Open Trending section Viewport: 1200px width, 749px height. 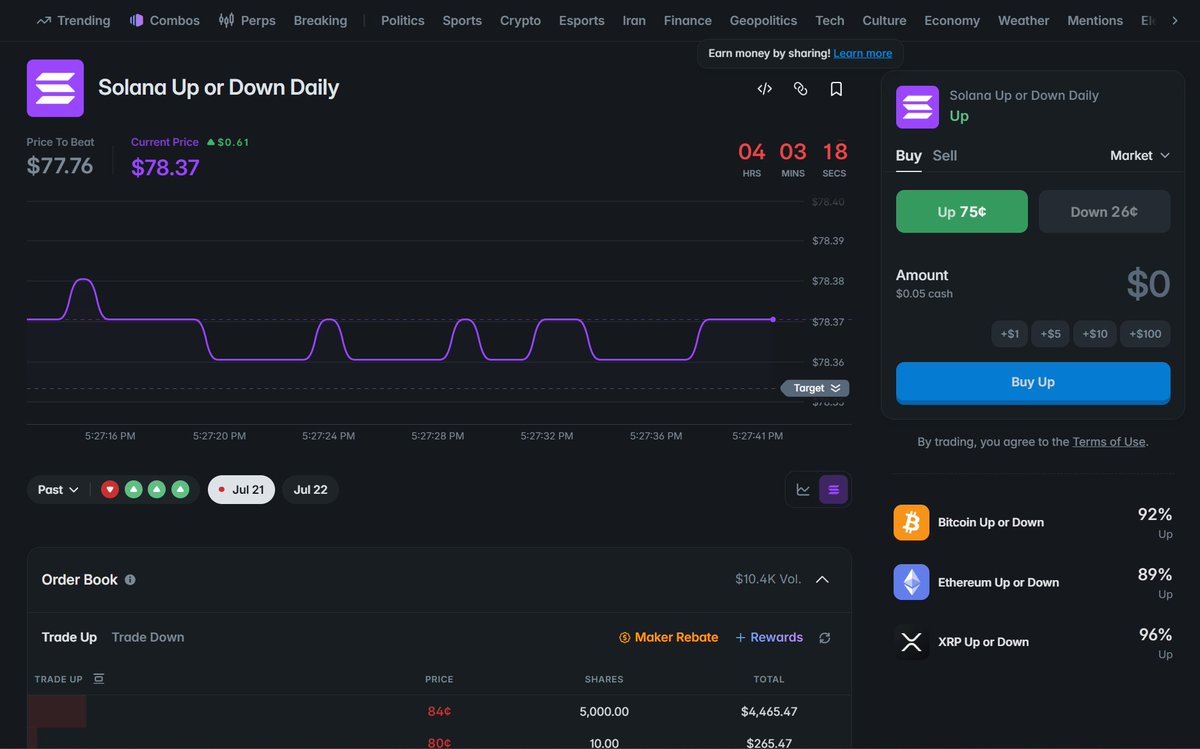(73, 20)
